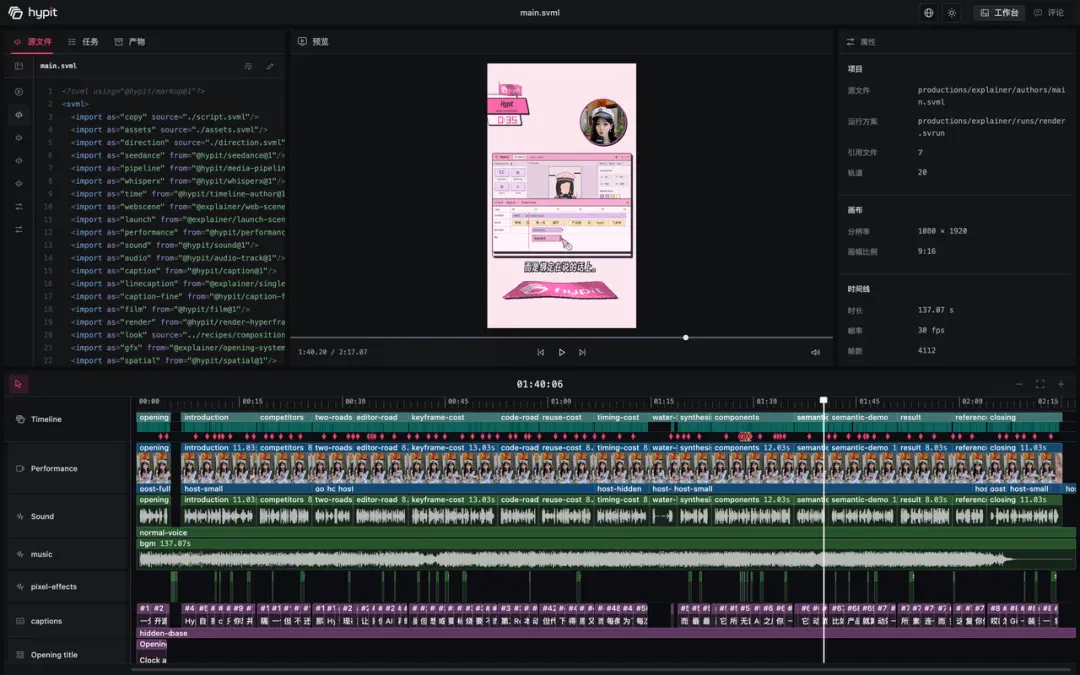1080x675 pixels.
Task: Open the 产物 tab
Action: click(129, 41)
